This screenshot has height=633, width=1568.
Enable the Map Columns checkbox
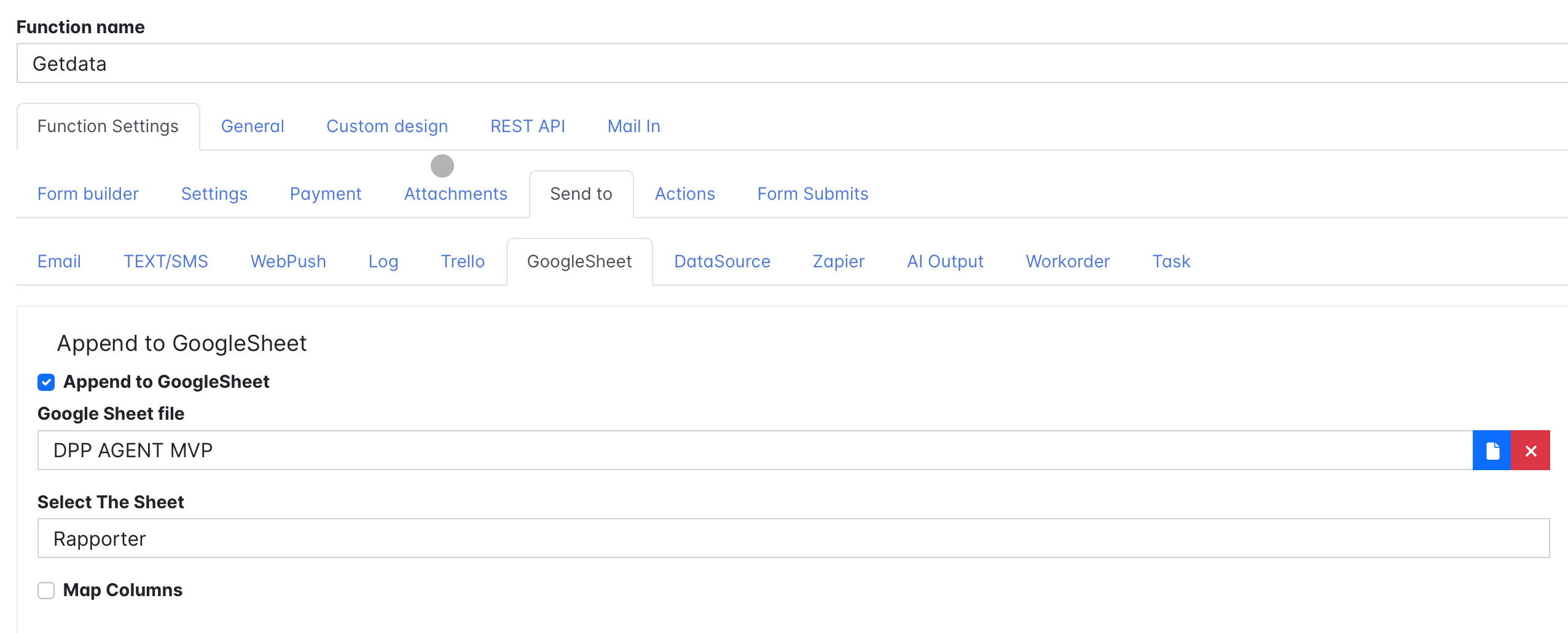click(46, 591)
